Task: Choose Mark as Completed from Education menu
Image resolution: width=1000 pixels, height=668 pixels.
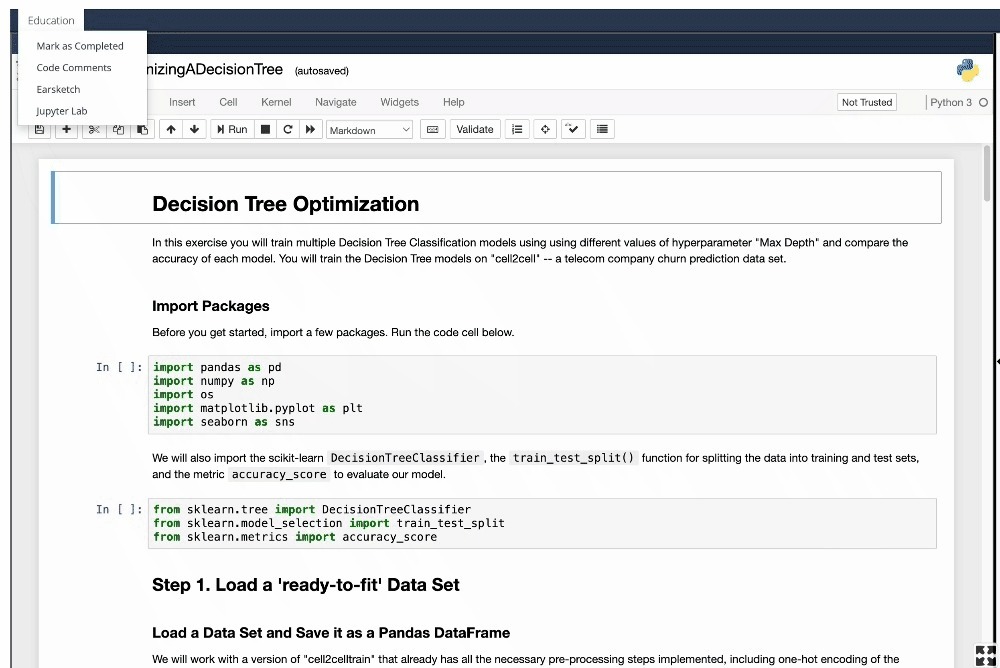Action: pyautogui.click(x=80, y=46)
